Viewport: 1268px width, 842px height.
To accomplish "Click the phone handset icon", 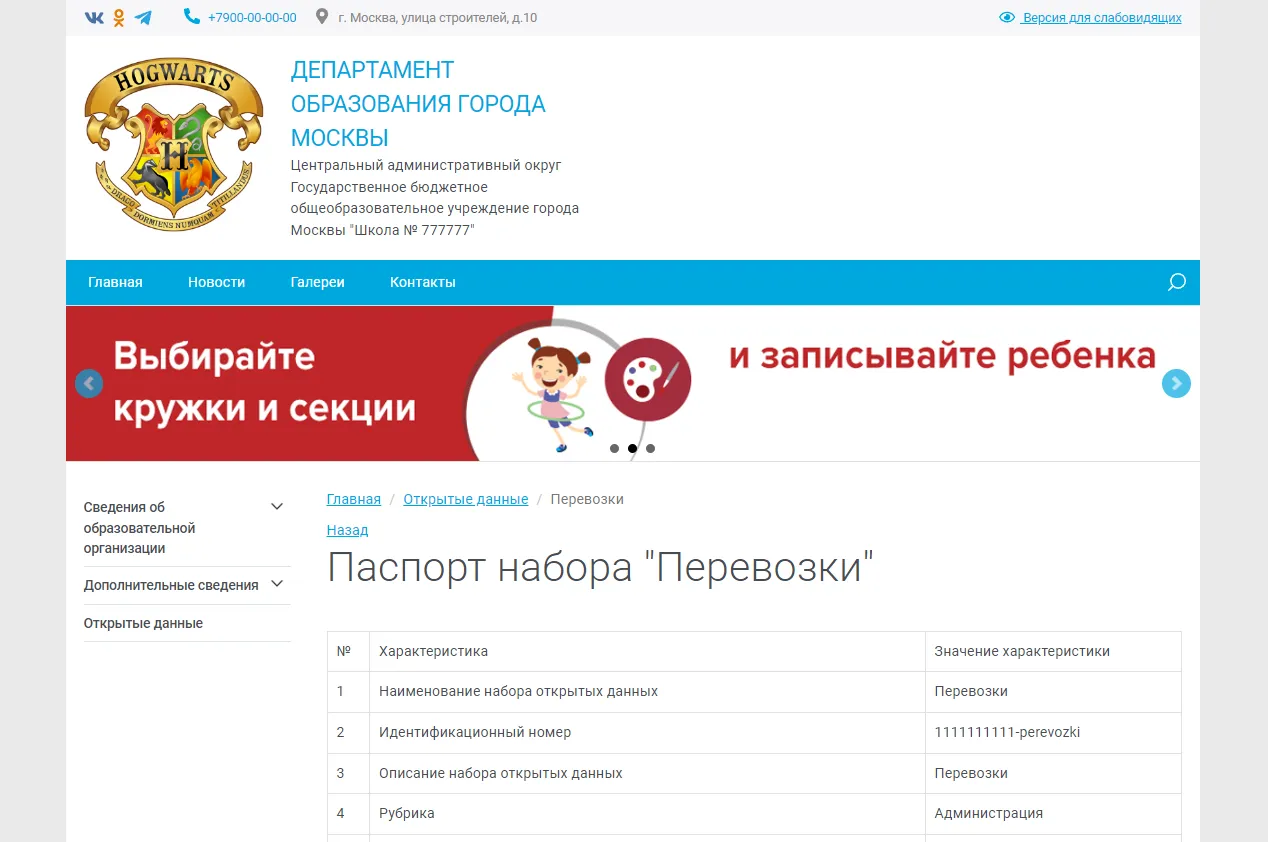I will coord(192,17).
